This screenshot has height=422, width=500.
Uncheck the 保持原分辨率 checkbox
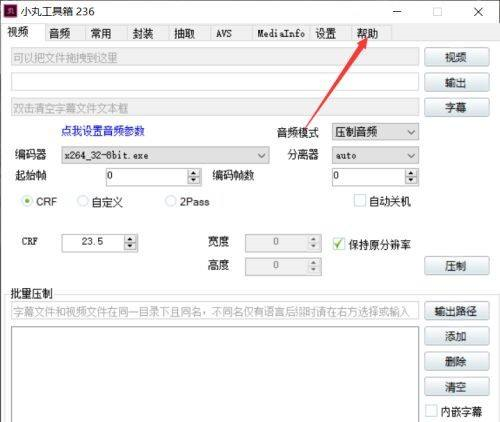point(339,244)
